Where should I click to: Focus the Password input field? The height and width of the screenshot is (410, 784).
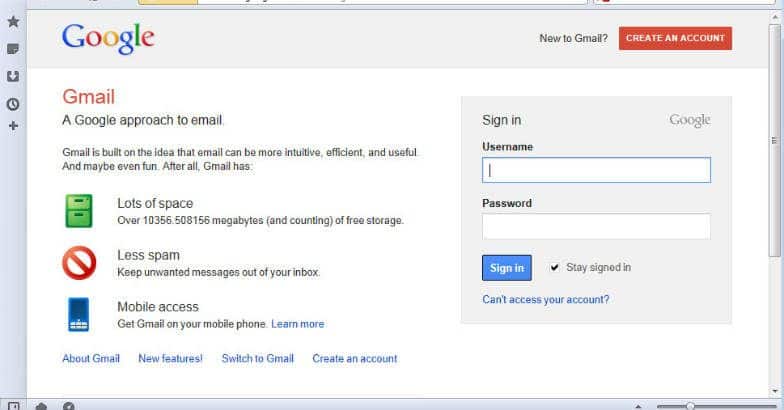pos(596,226)
